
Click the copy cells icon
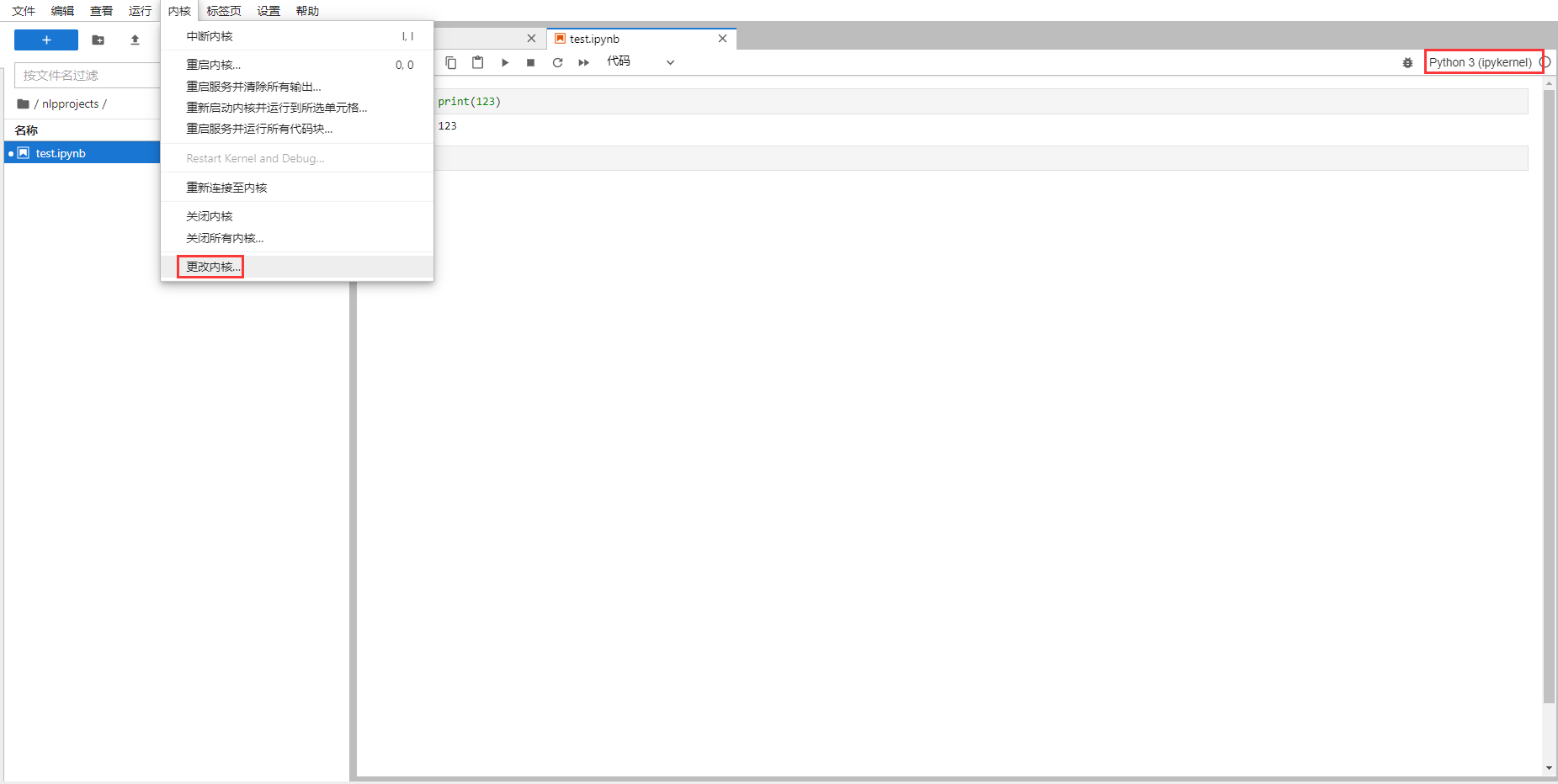pos(451,62)
